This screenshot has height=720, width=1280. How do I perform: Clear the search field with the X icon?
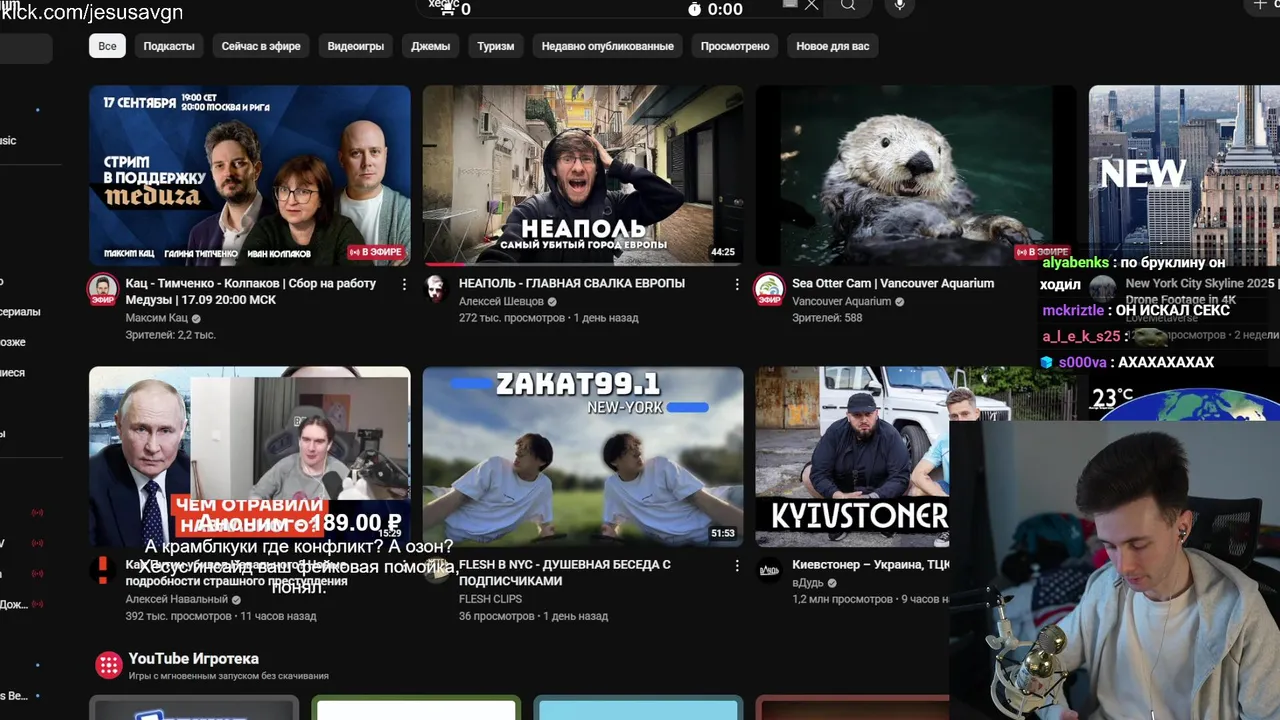(811, 5)
